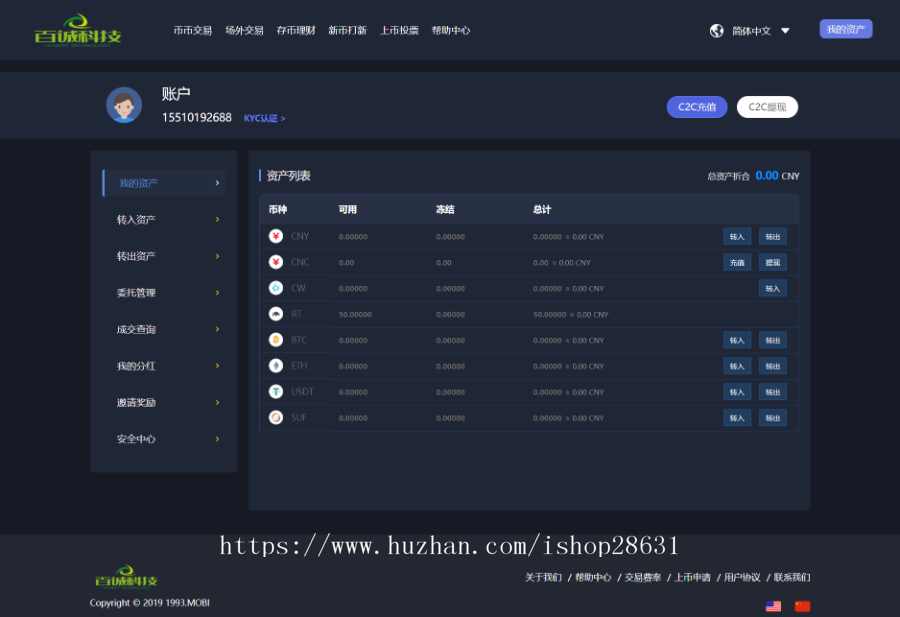900x617 pixels.
Task: Click the ETH coin icon
Action: click(276, 366)
